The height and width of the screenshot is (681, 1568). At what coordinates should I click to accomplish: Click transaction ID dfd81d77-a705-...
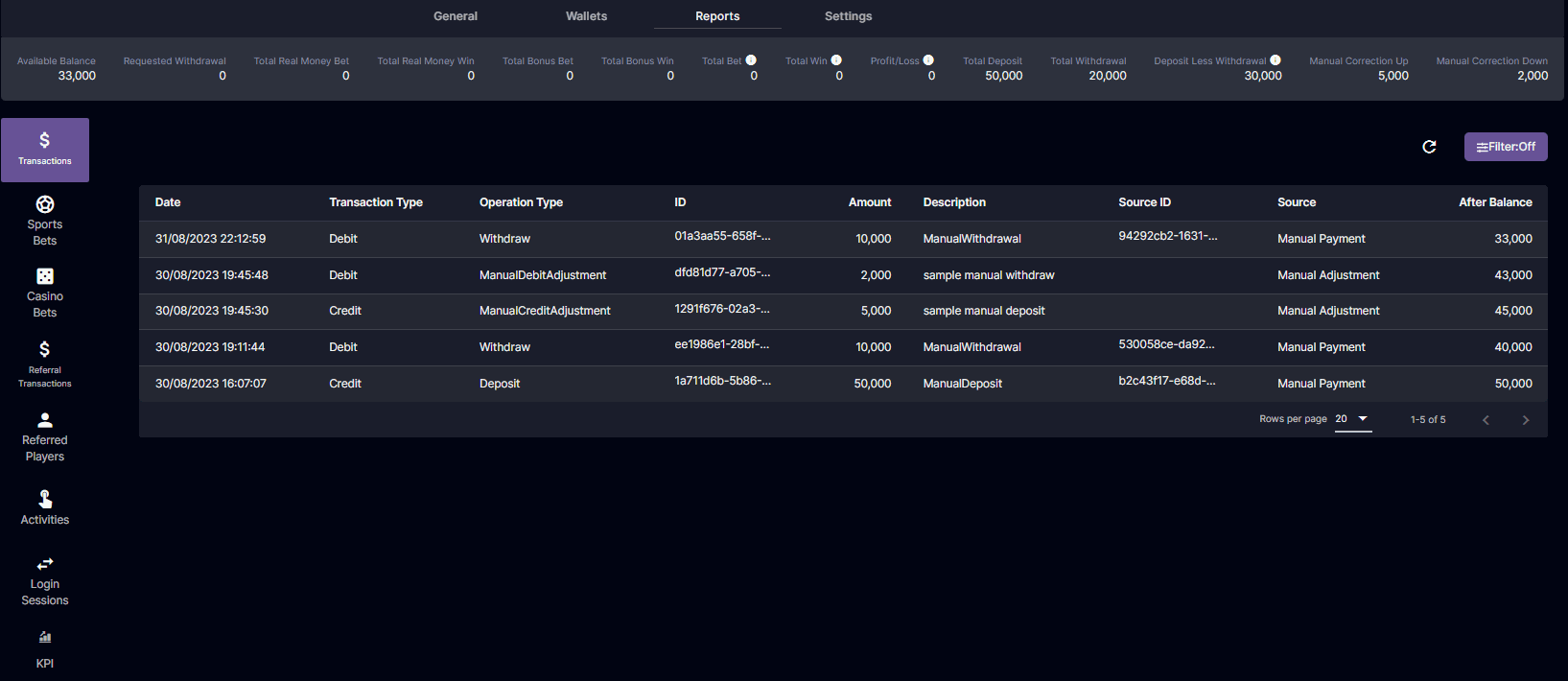(722, 272)
